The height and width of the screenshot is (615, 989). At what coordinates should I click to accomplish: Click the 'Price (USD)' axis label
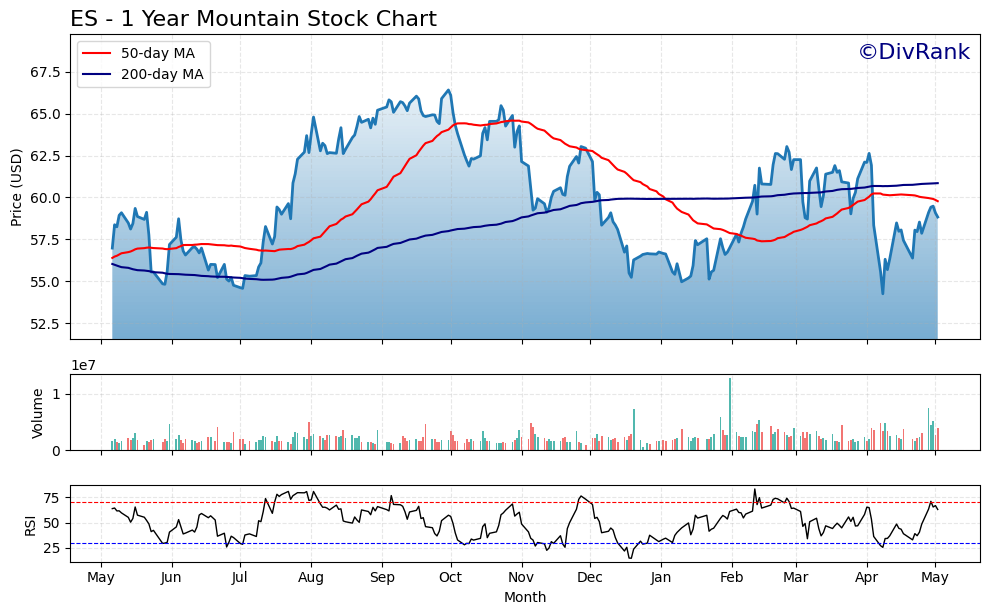pyautogui.click(x=16, y=187)
